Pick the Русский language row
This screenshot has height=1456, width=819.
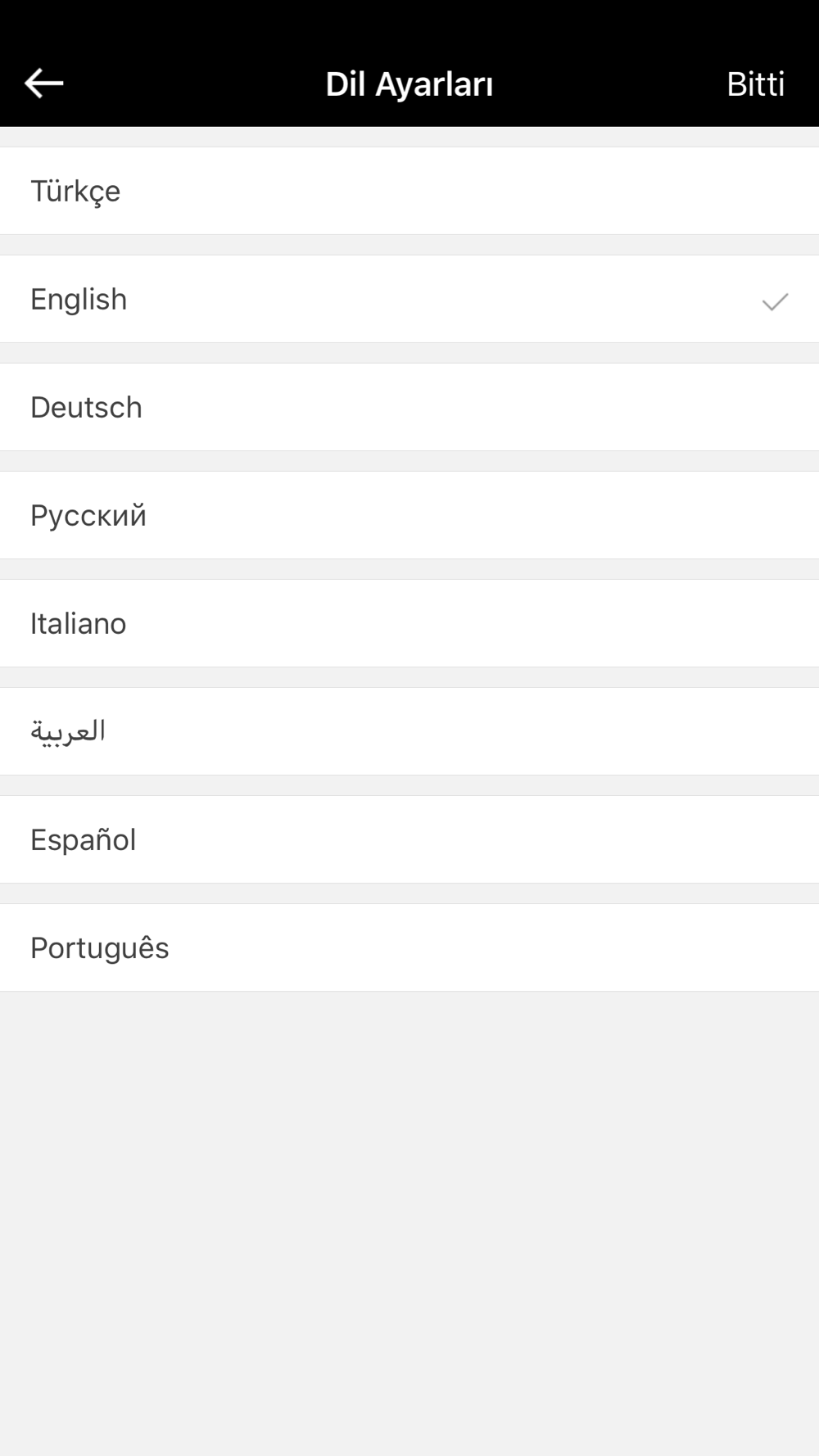tap(409, 515)
